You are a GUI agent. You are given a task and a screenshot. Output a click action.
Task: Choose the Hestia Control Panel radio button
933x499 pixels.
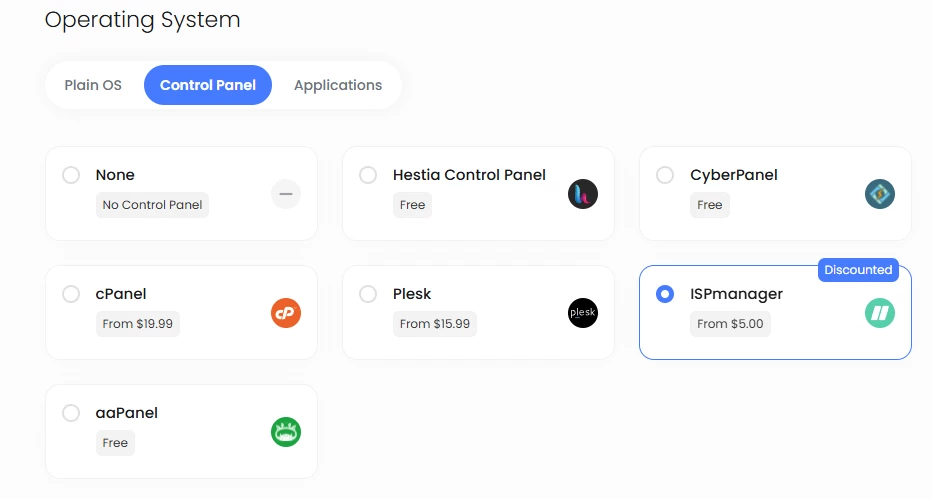click(x=368, y=175)
